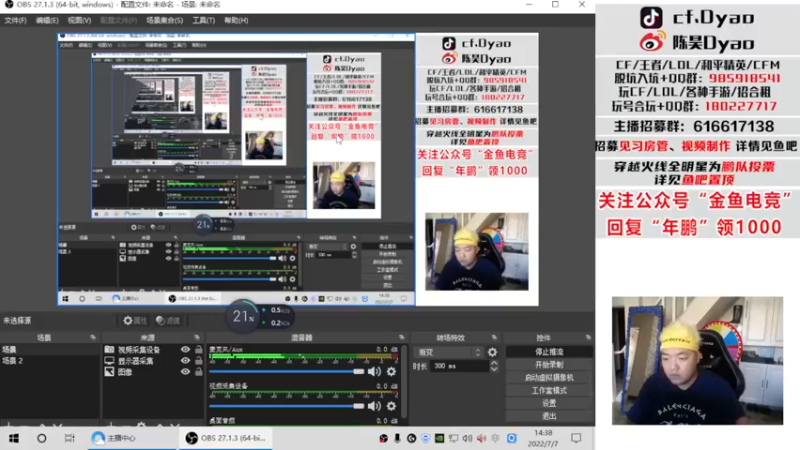This screenshot has width=800, height=450.
Task: Pop out the 场景 dock panel
Action: point(93,337)
